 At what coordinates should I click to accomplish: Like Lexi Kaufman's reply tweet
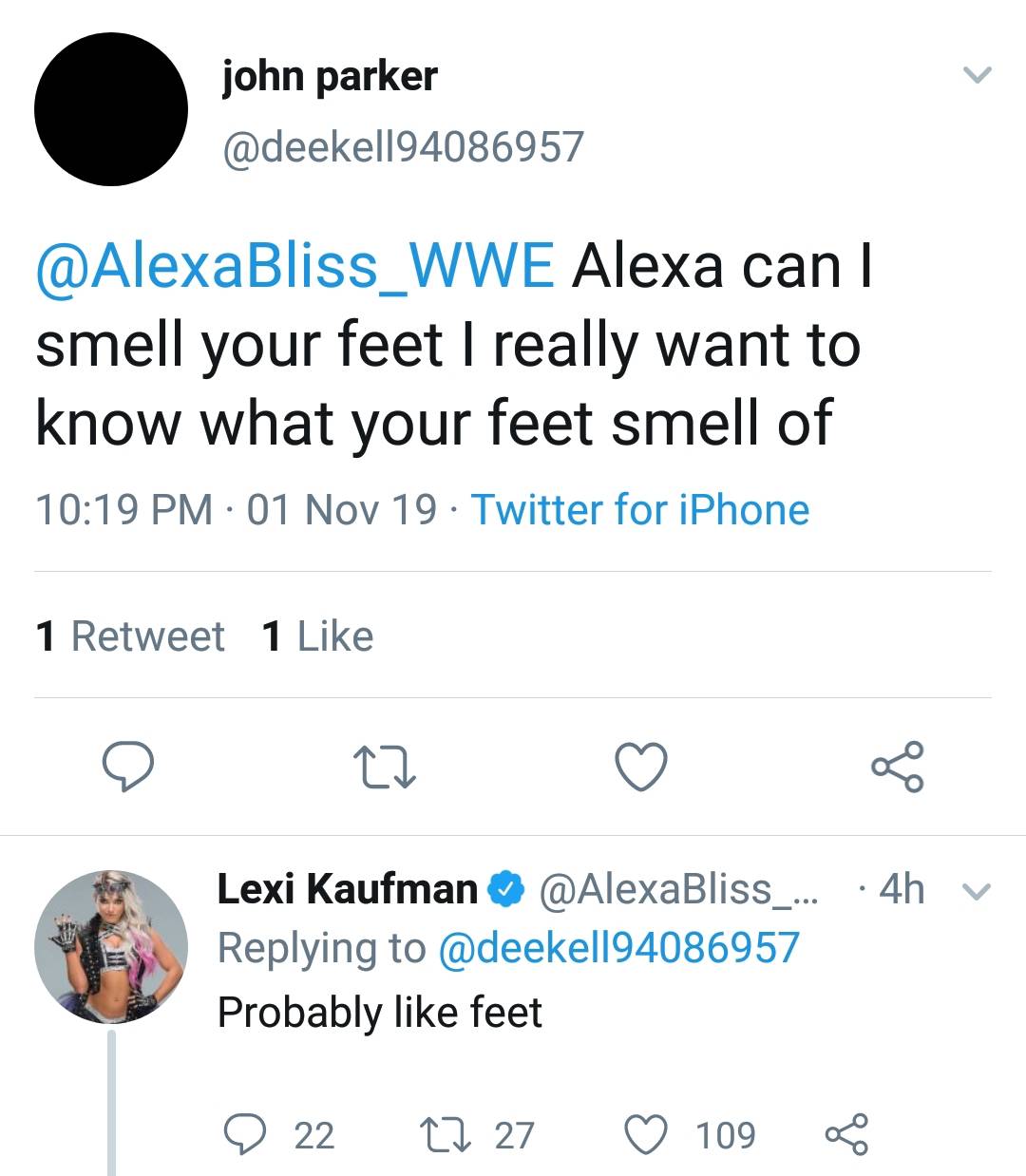tap(646, 1134)
